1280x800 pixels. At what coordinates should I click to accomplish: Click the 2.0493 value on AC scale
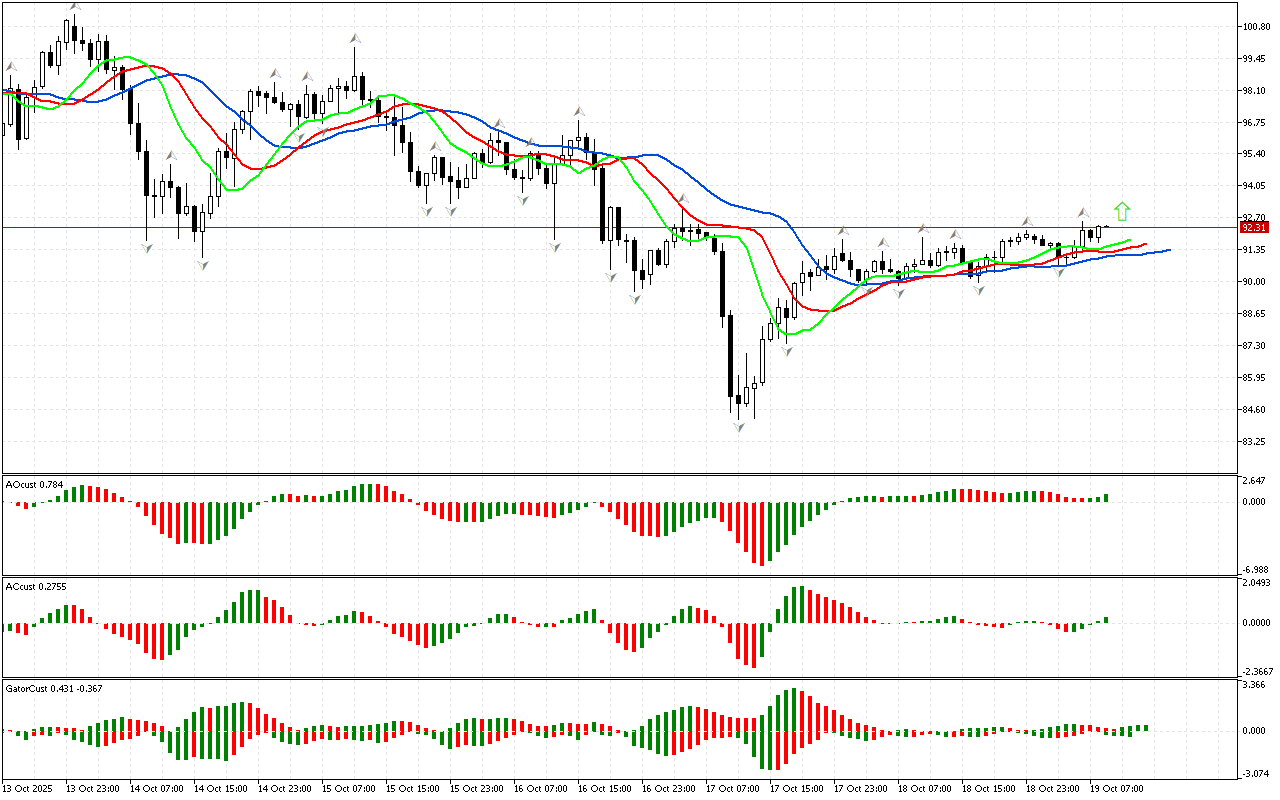1255,583
